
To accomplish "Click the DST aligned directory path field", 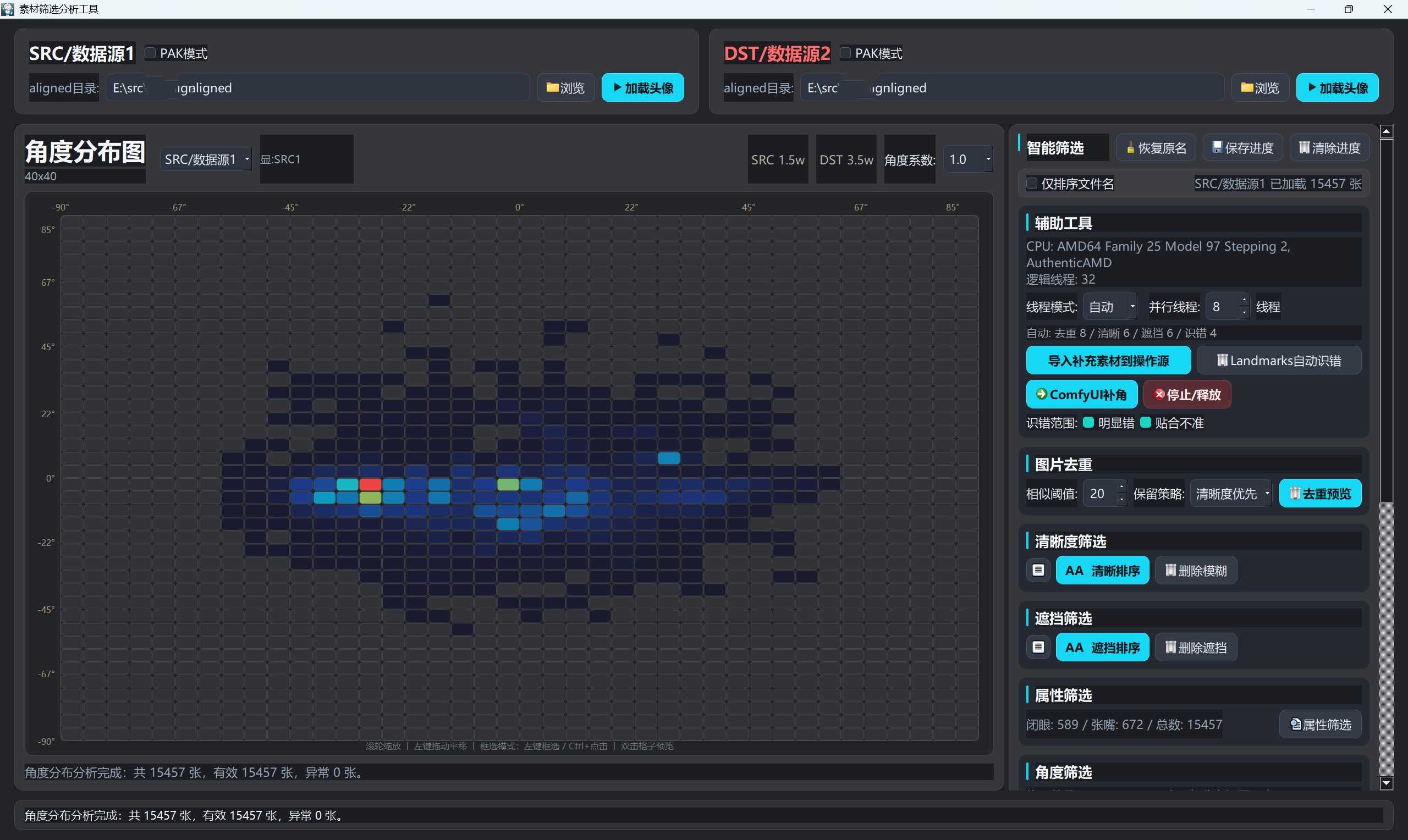I will click(1011, 88).
